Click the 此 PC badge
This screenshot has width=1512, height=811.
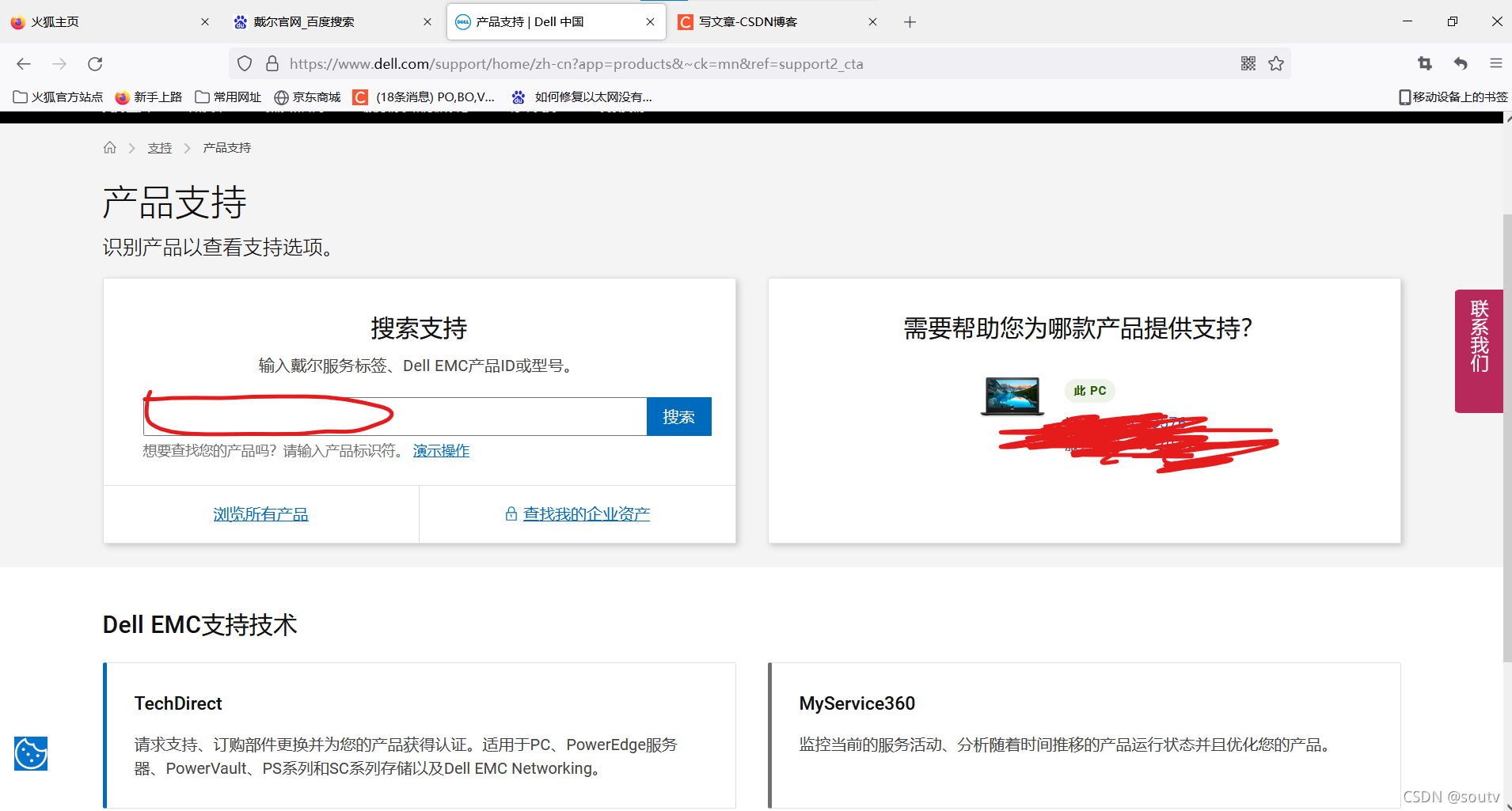point(1089,391)
